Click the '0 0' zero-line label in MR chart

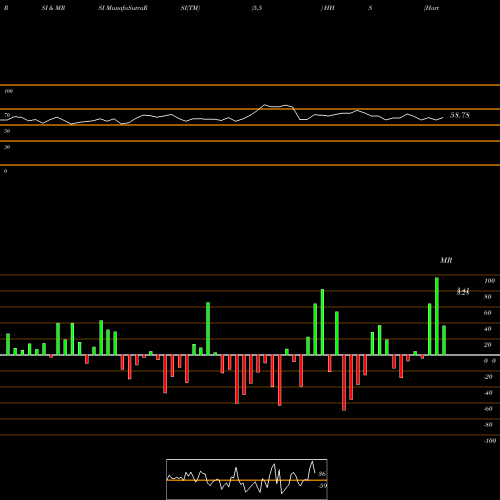(x=490, y=361)
